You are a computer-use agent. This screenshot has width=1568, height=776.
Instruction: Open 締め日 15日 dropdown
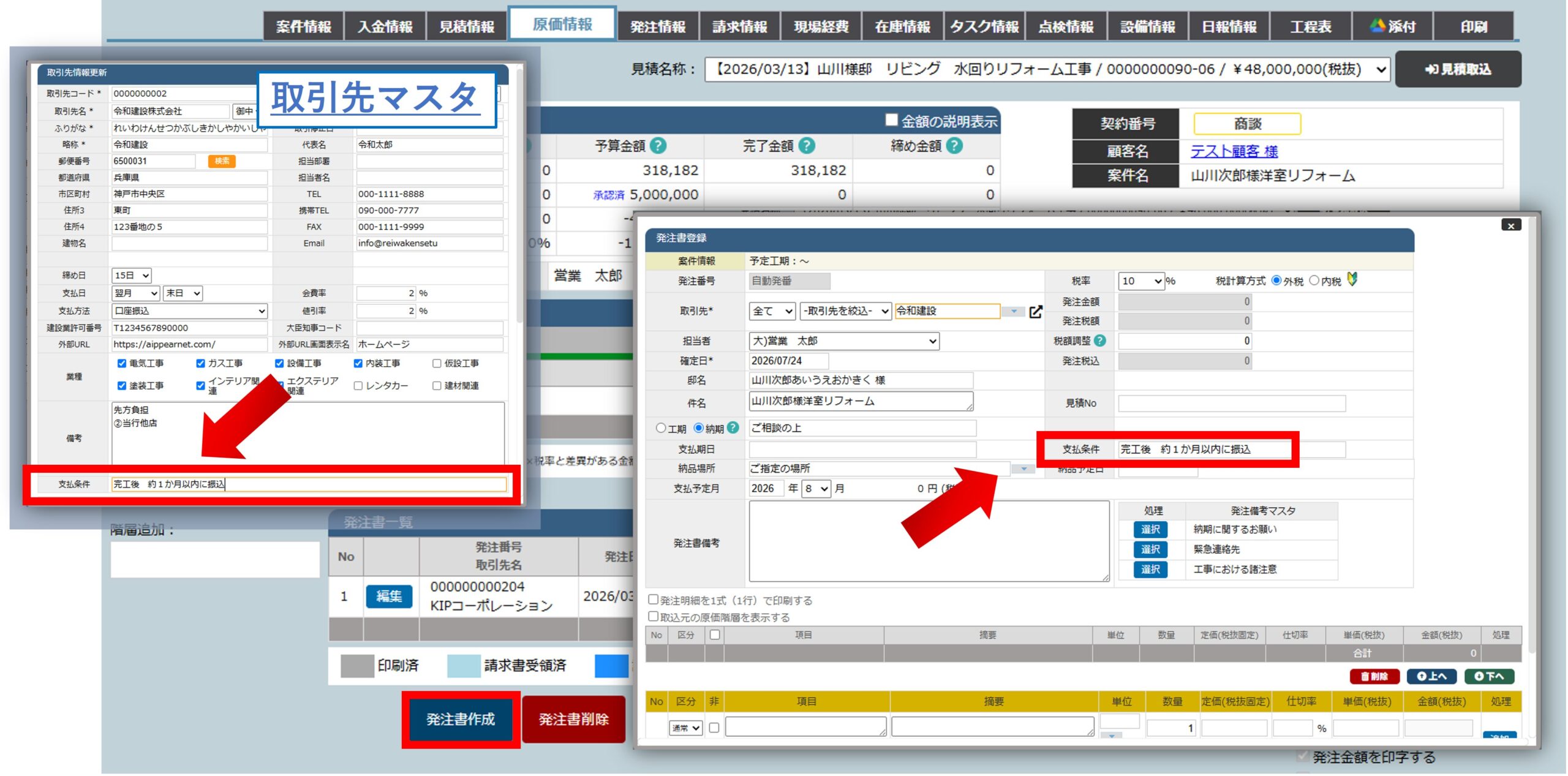(x=131, y=276)
